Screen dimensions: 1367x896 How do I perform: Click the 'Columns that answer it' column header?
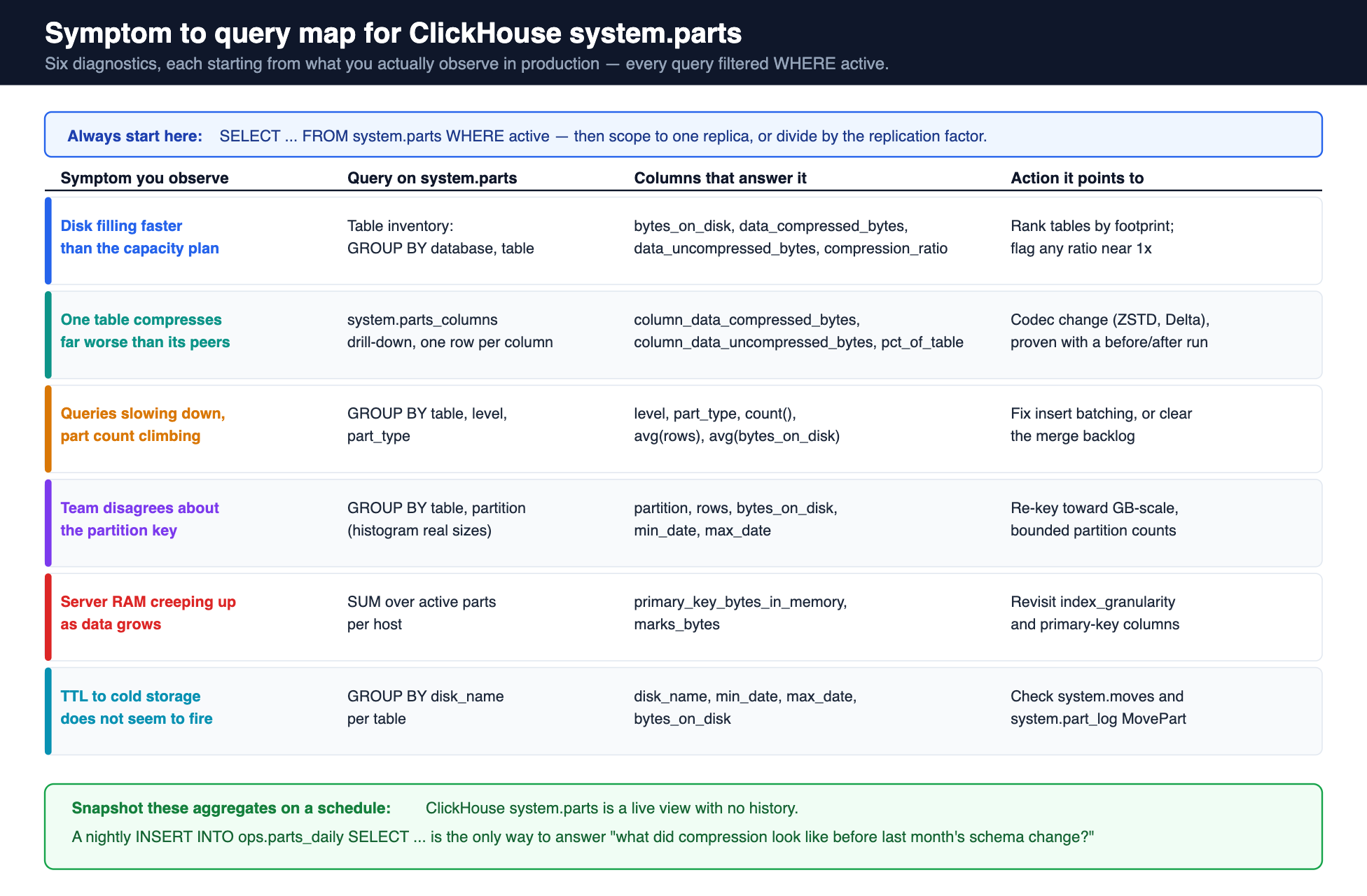[720, 178]
